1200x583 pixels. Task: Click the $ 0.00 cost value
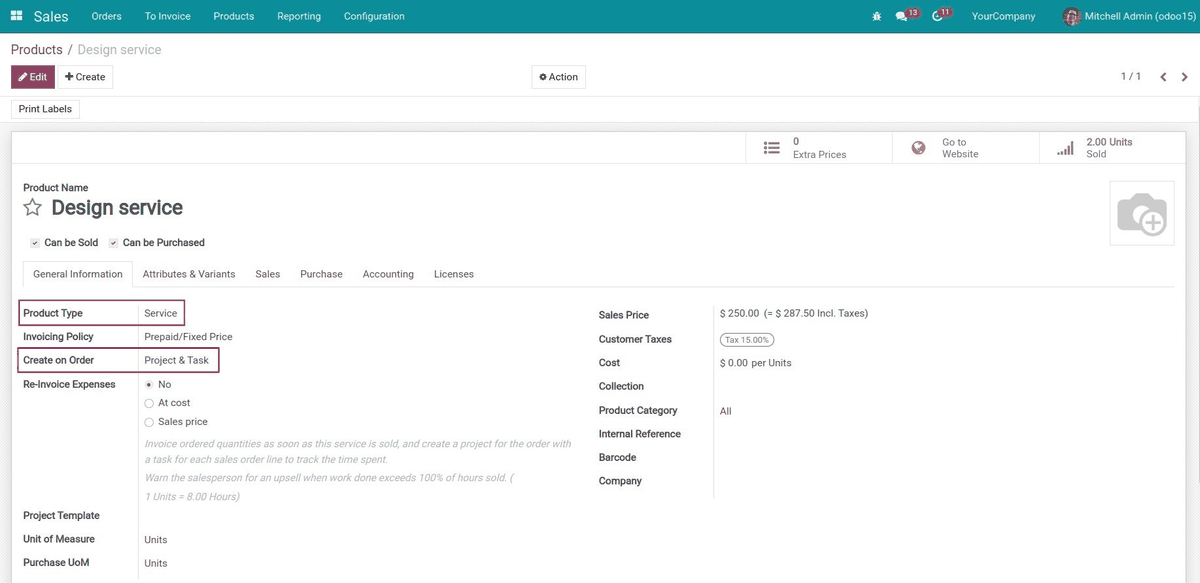(x=733, y=363)
